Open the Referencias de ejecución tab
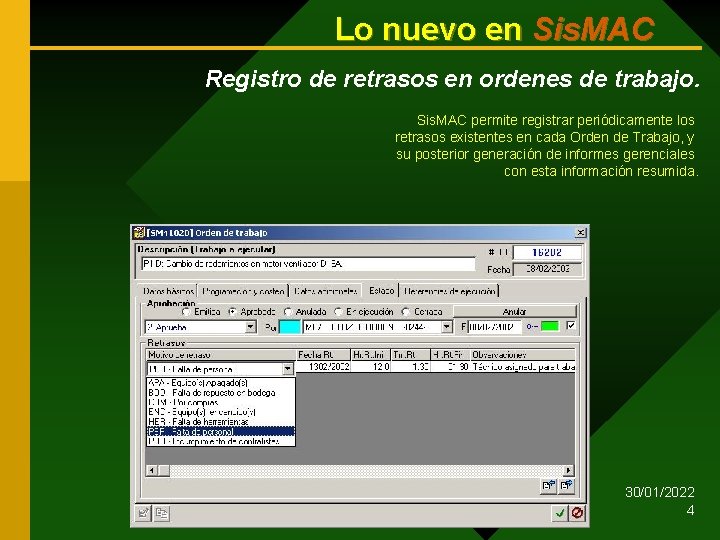The image size is (720, 540). coord(450,291)
